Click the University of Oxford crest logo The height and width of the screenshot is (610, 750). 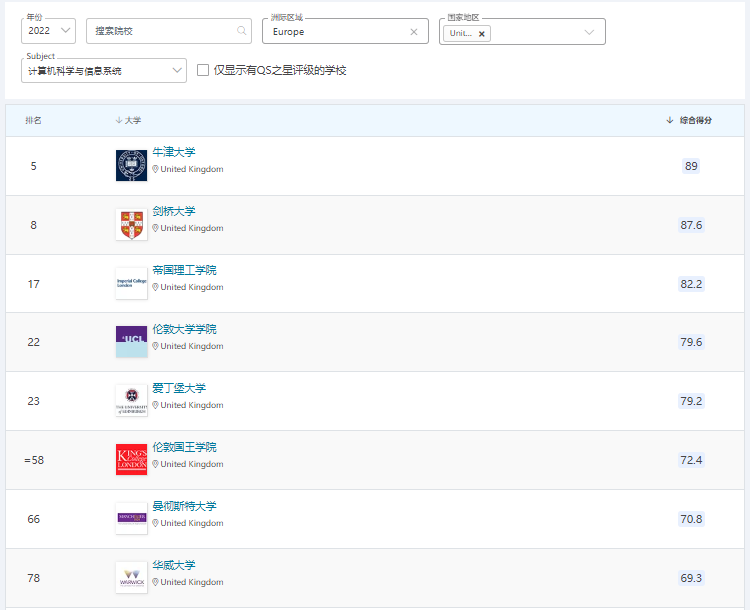(x=131, y=166)
